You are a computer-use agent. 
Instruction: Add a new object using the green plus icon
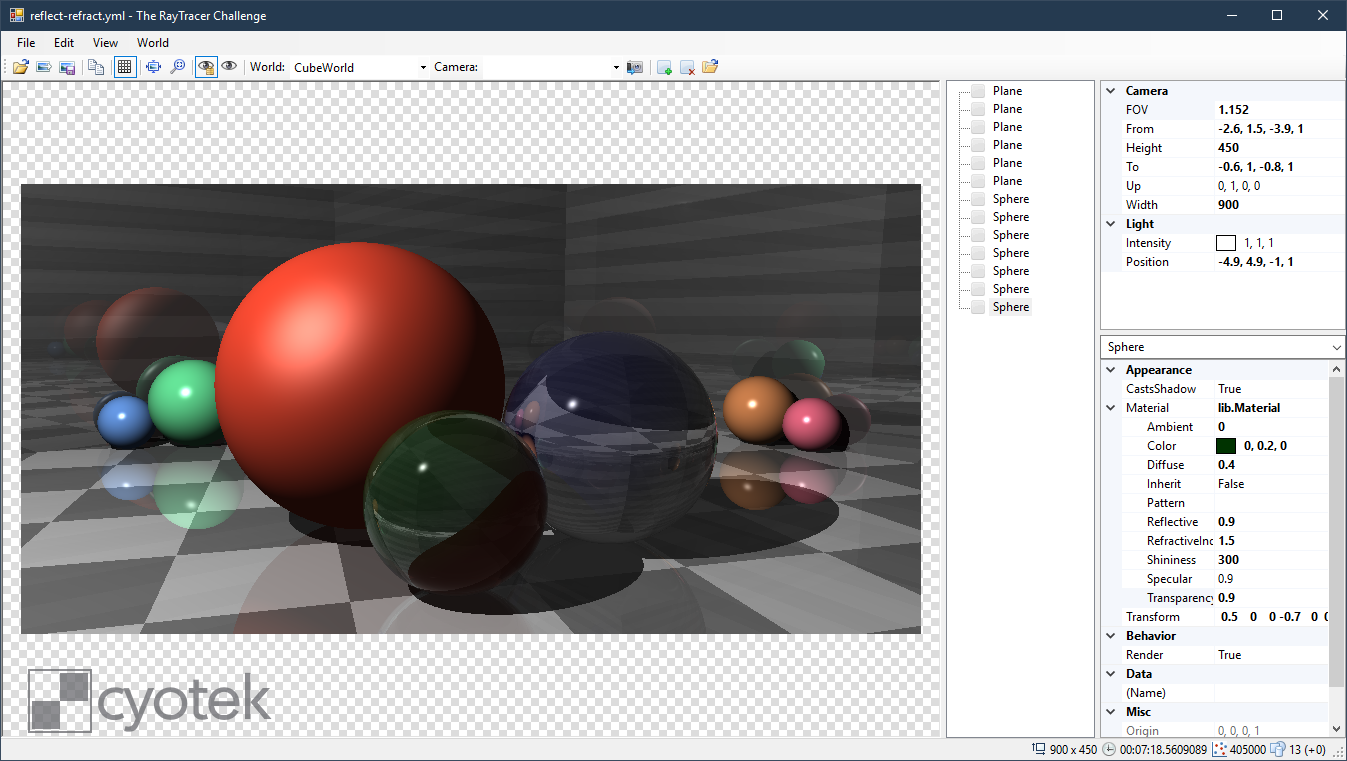pyautogui.click(x=663, y=67)
